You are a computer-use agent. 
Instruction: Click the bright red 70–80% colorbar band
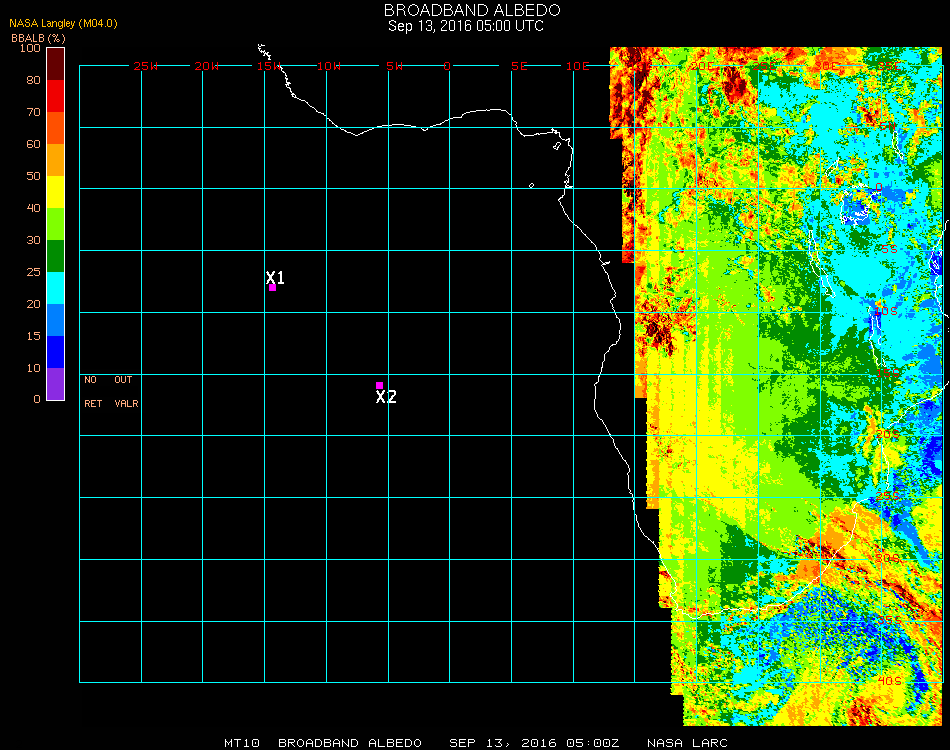(x=55, y=96)
